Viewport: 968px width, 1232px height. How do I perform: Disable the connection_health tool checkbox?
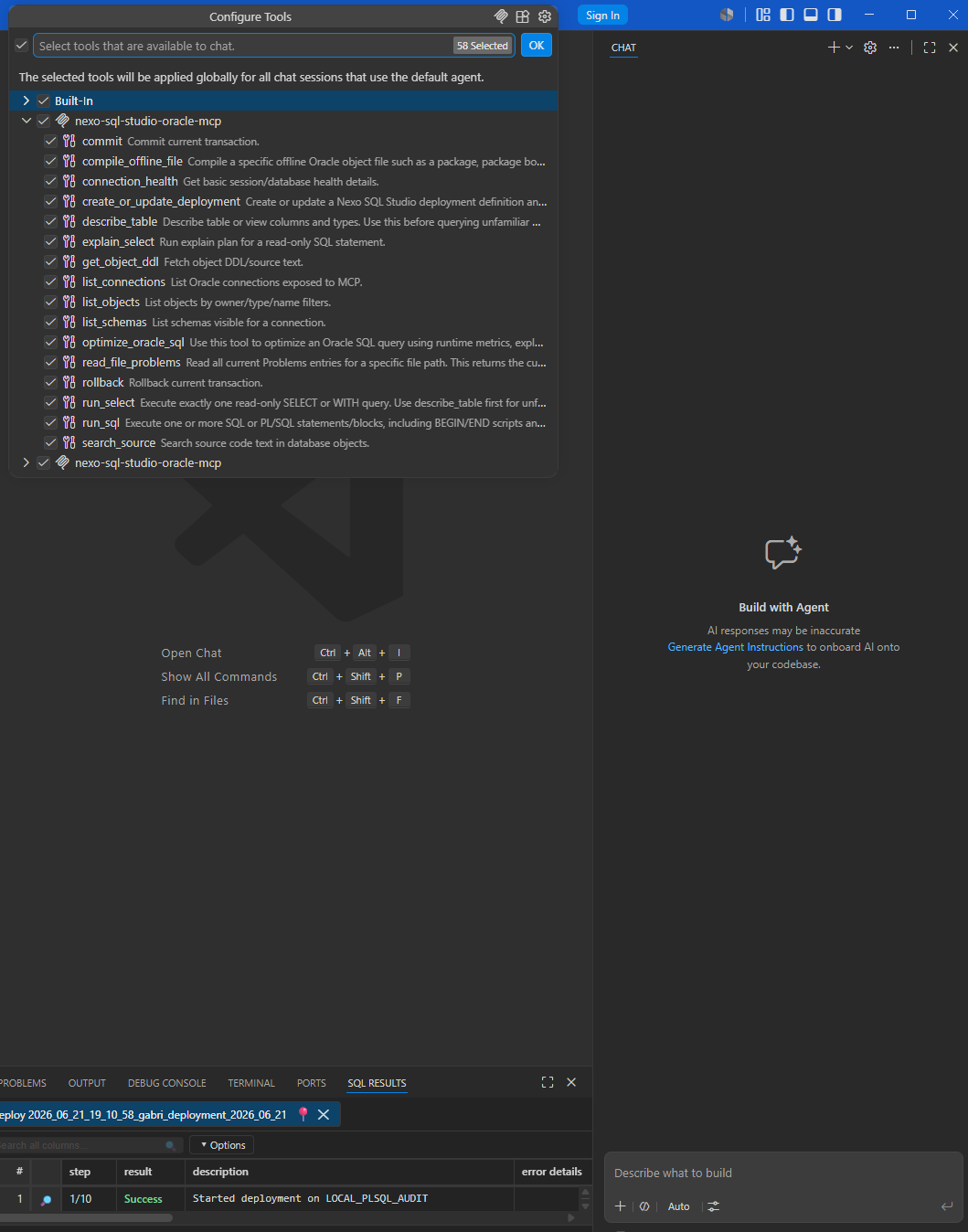coord(51,181)
